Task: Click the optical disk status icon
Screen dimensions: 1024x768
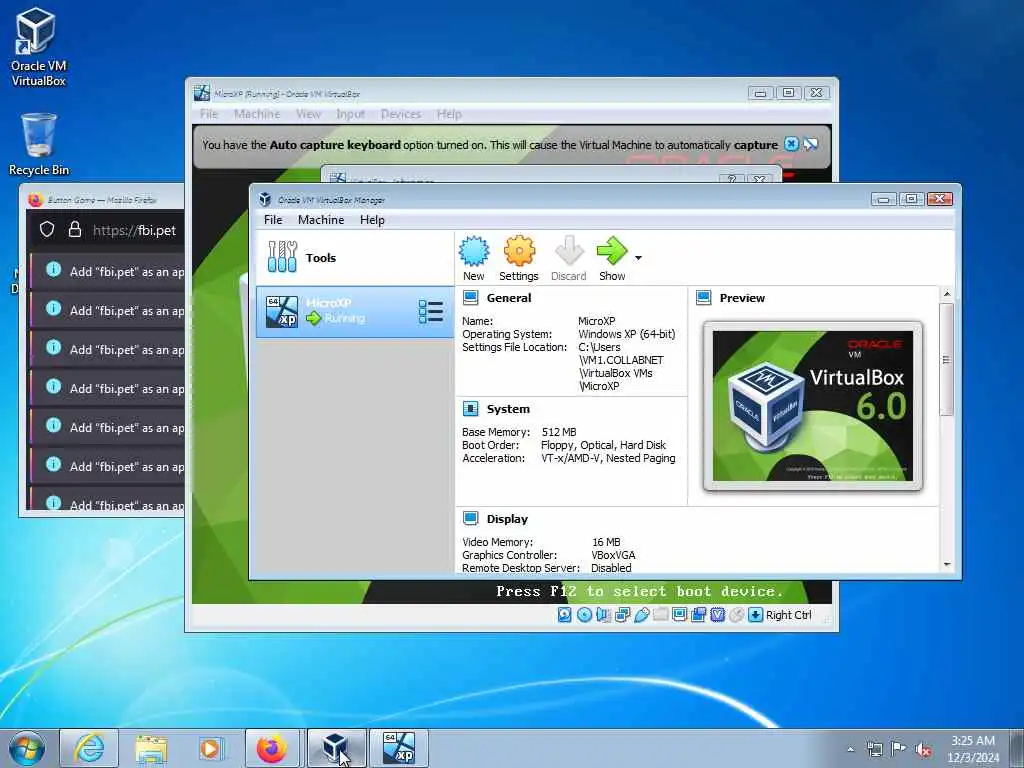Action: click(584, 615)
